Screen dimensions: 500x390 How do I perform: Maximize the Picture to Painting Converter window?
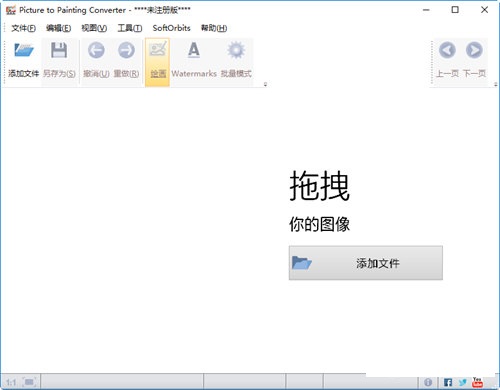click(455, 10)
